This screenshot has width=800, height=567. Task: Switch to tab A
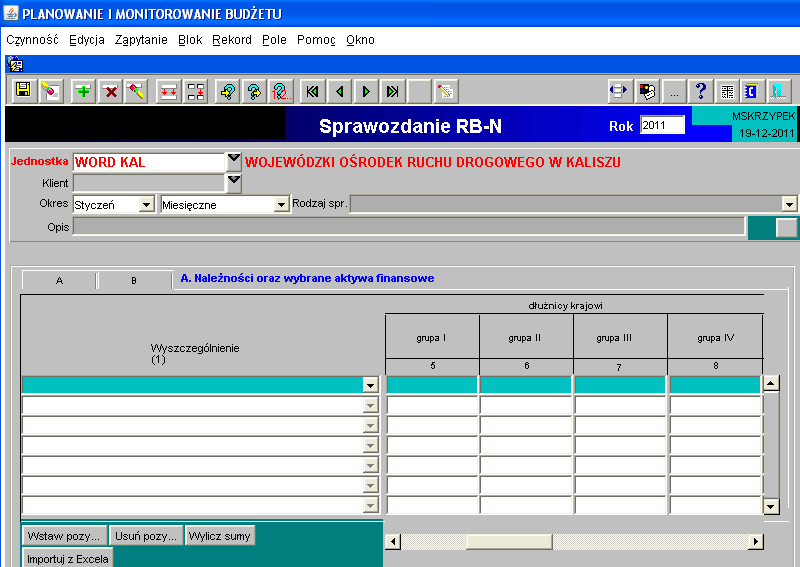[x=59, y=280]
